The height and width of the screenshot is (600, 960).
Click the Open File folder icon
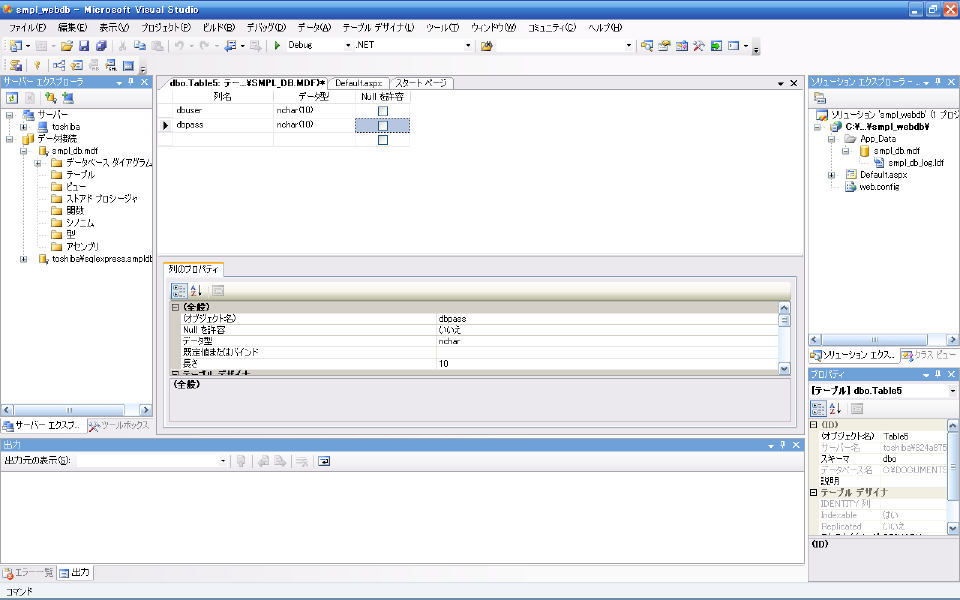point(67,45)
